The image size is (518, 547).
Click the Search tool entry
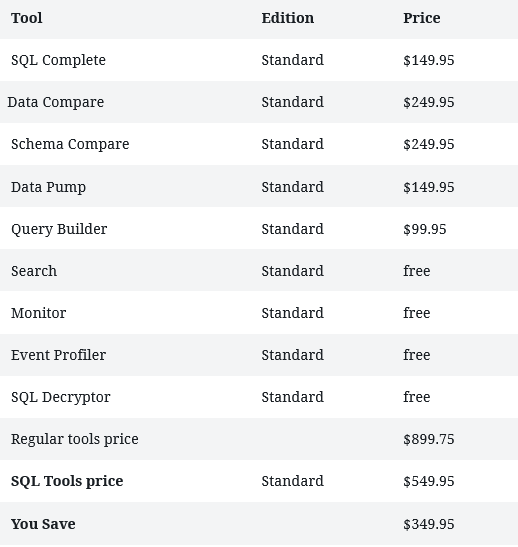(x=34, y=271)
